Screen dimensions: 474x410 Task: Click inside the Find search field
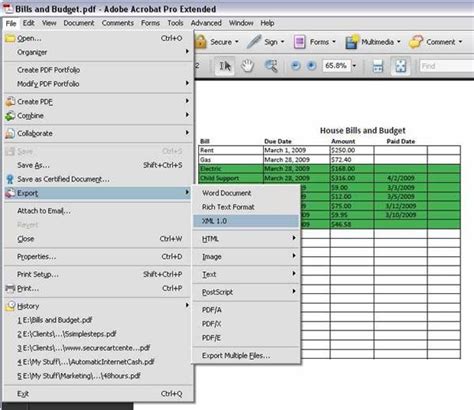point(447,66)
